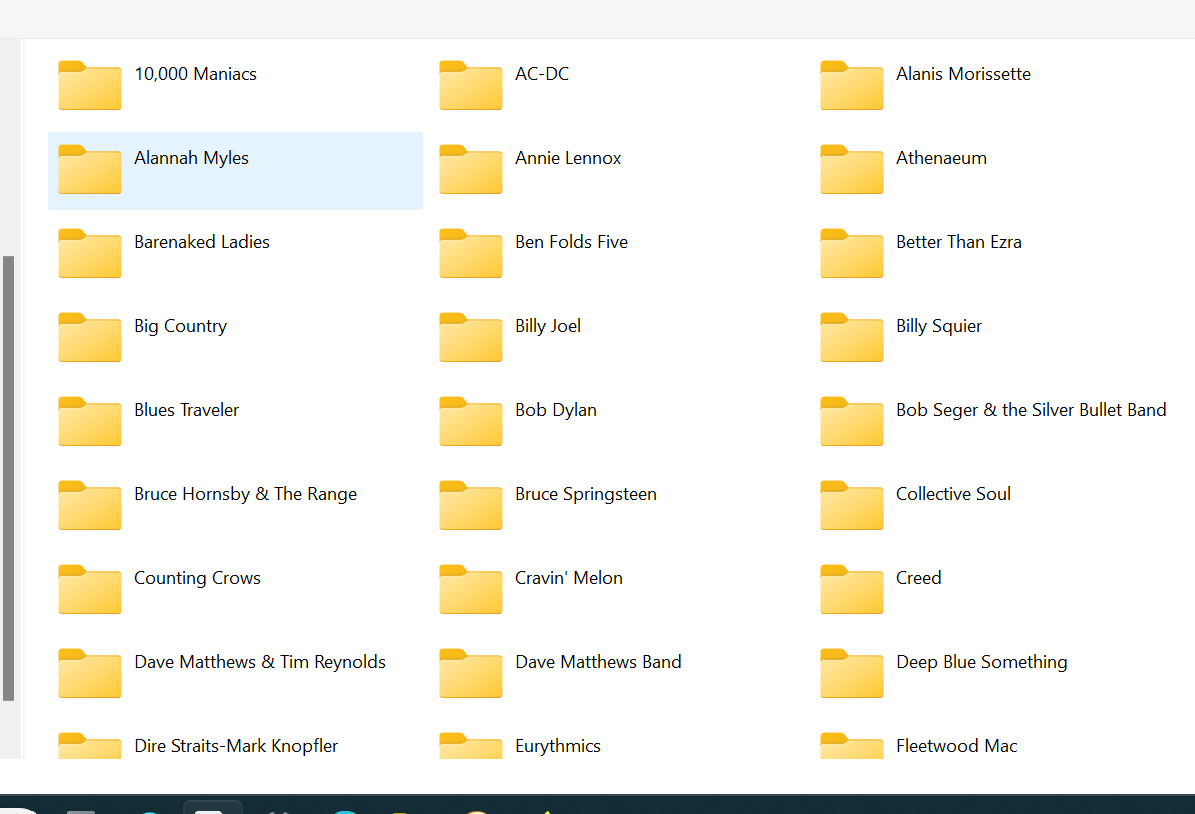Click the AC-DC folder icon
This screenshot has height=814, width=1195.
tap(471, 85)
